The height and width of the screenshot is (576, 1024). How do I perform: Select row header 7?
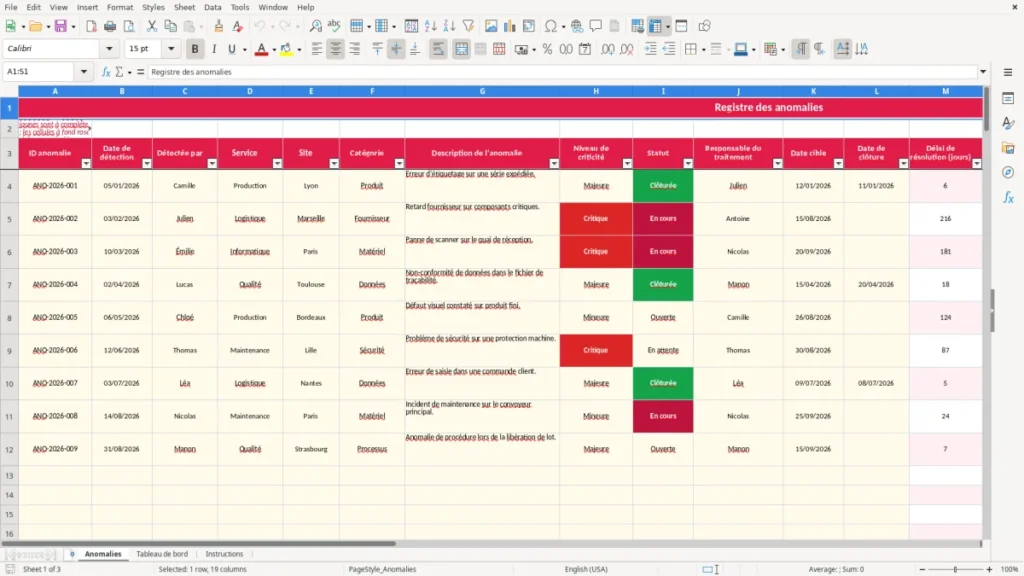pyautogui.click(x=9, y=285)
